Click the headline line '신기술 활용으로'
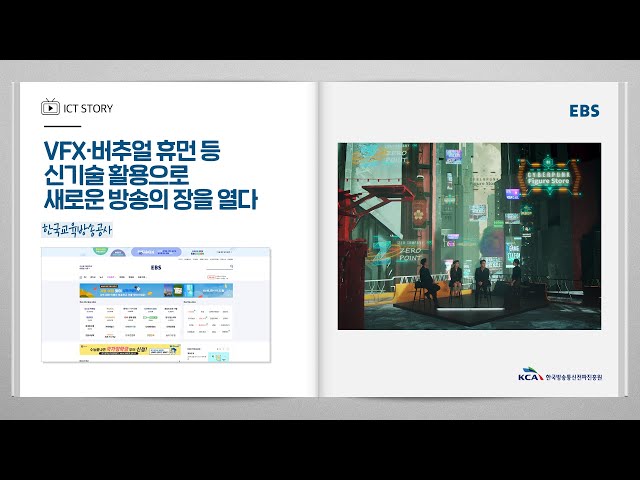Screen dimensions: 640x480 click(116, 175)
